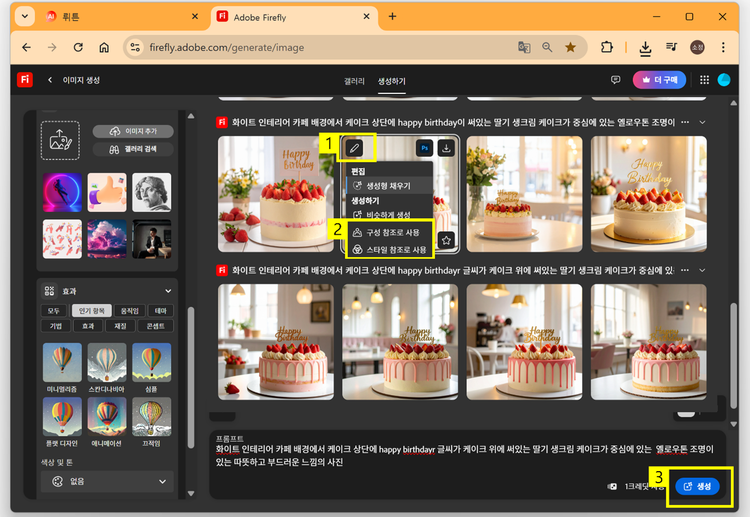Viewport: 750px width, 517px height.
Task: Open image in Photoshop via Ps icon
Action: point(424,148)
